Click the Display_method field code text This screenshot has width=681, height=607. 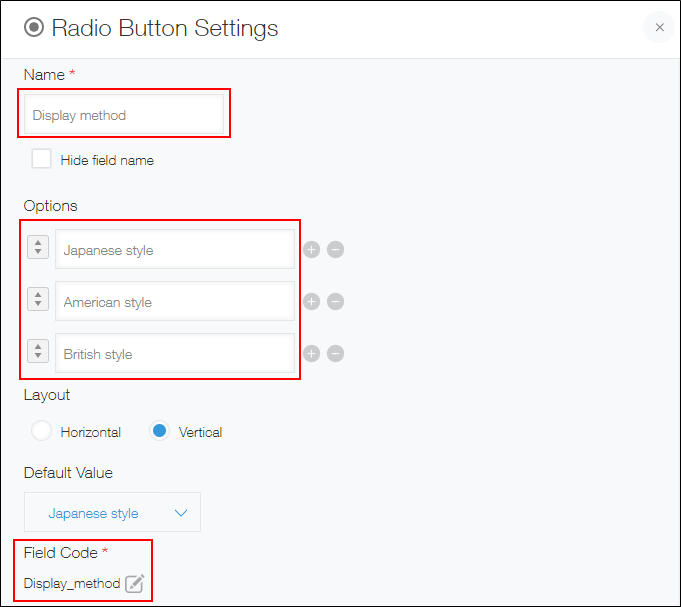click(72, 584)
